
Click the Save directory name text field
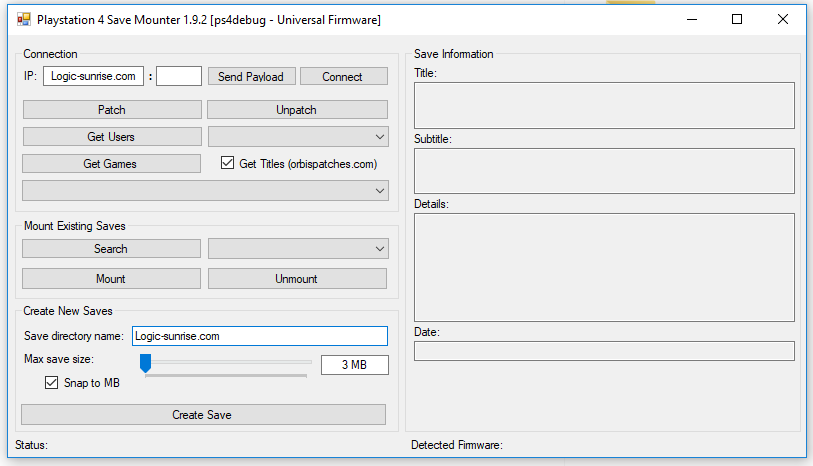pos(259,336)
